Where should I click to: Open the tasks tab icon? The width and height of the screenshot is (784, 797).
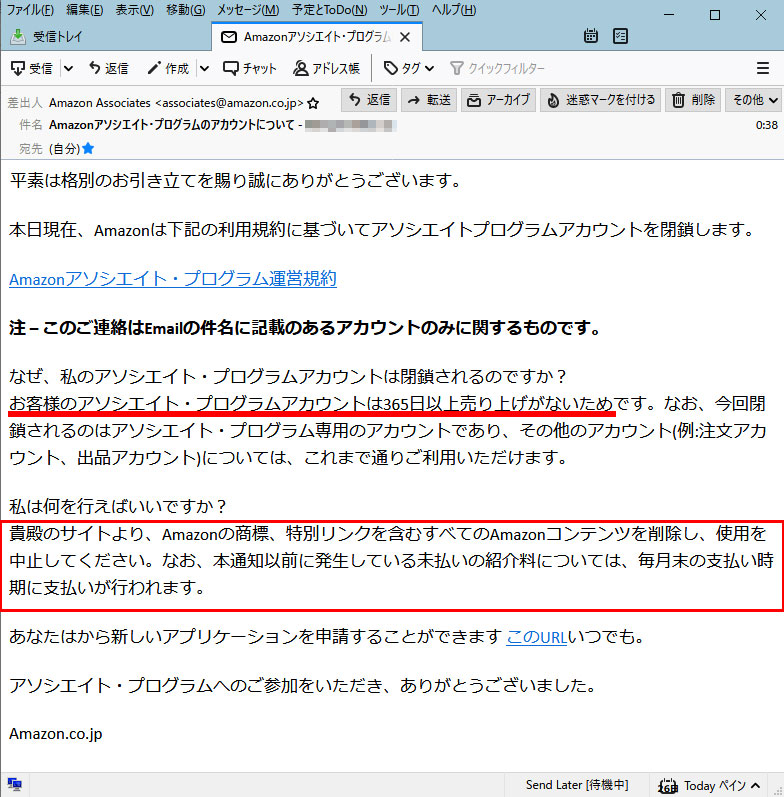point(620,36)
